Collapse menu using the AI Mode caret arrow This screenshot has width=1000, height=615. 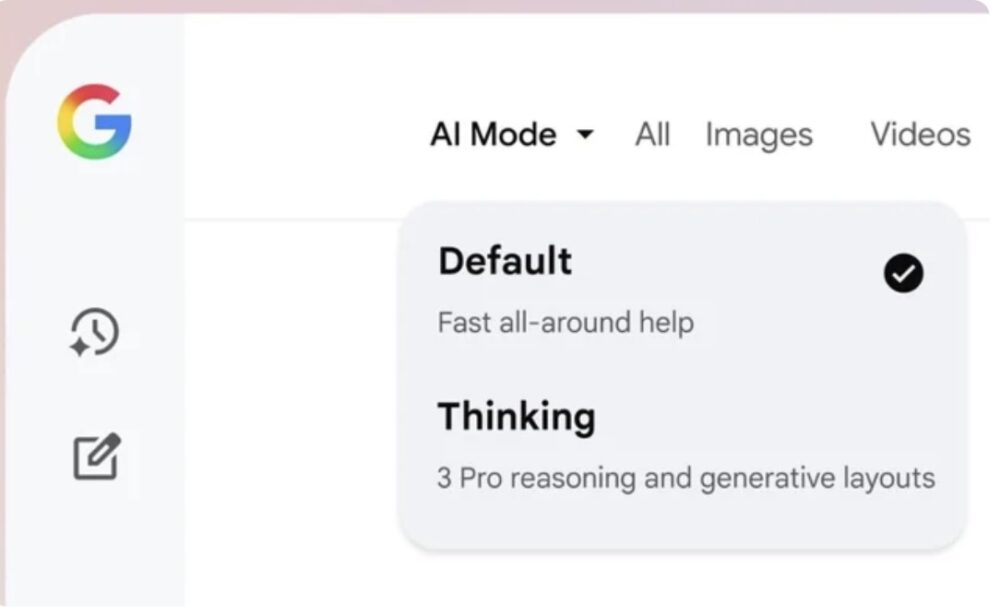586,134
